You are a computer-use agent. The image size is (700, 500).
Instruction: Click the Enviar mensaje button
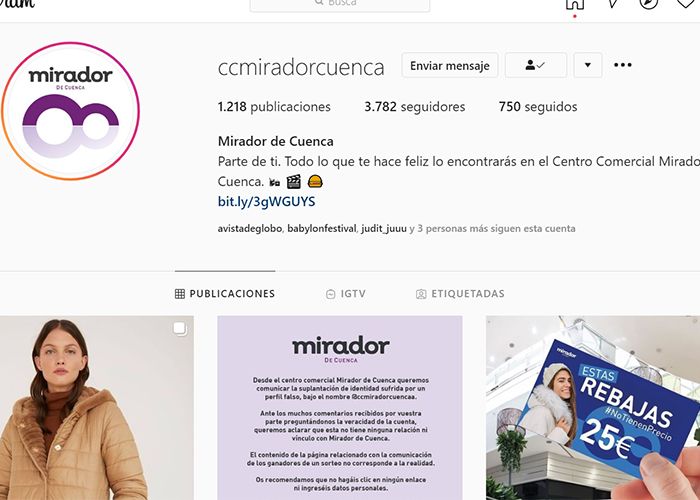point(450,65)
